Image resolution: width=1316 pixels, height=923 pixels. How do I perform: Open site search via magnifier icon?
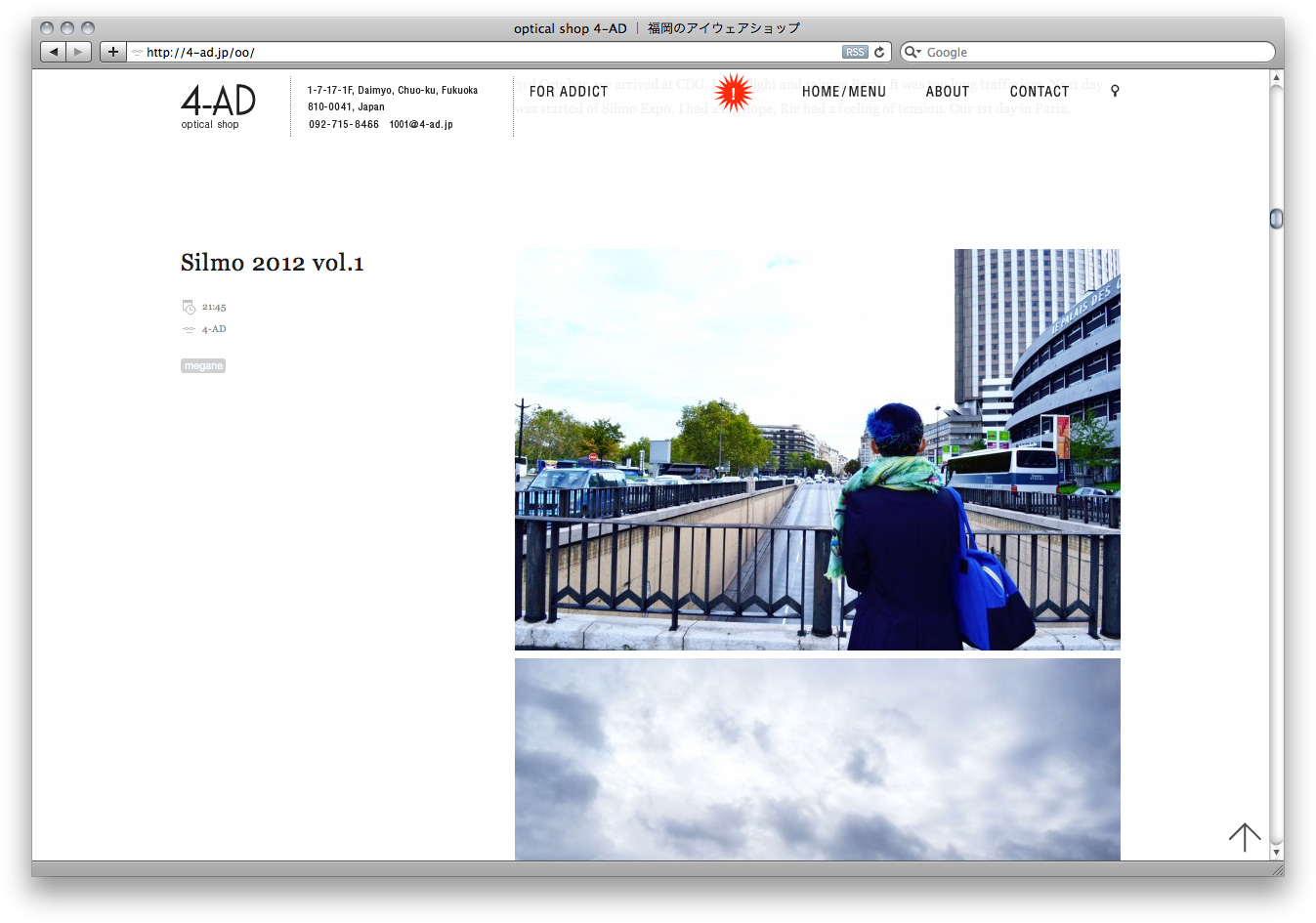coord(1115,91)
